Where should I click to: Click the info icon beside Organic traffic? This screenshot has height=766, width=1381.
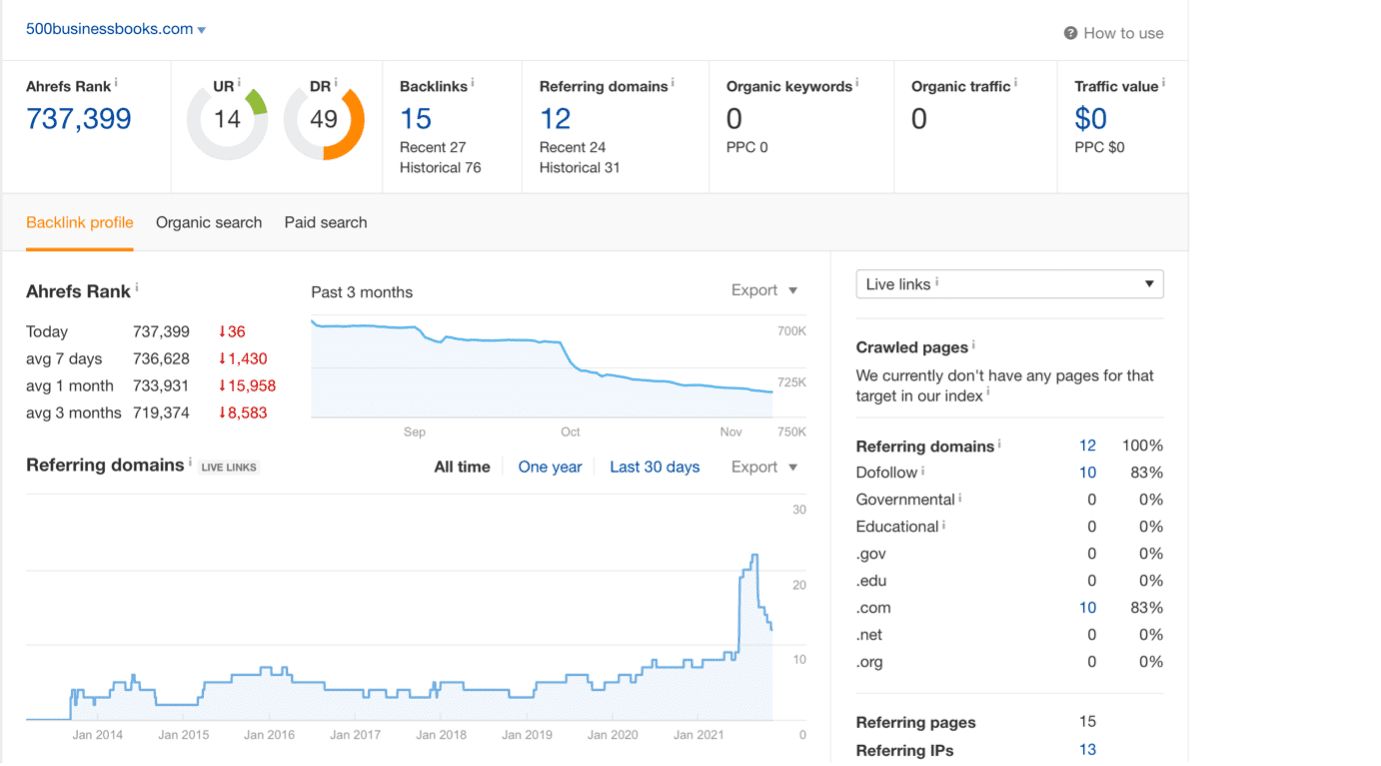[1015, 83]
